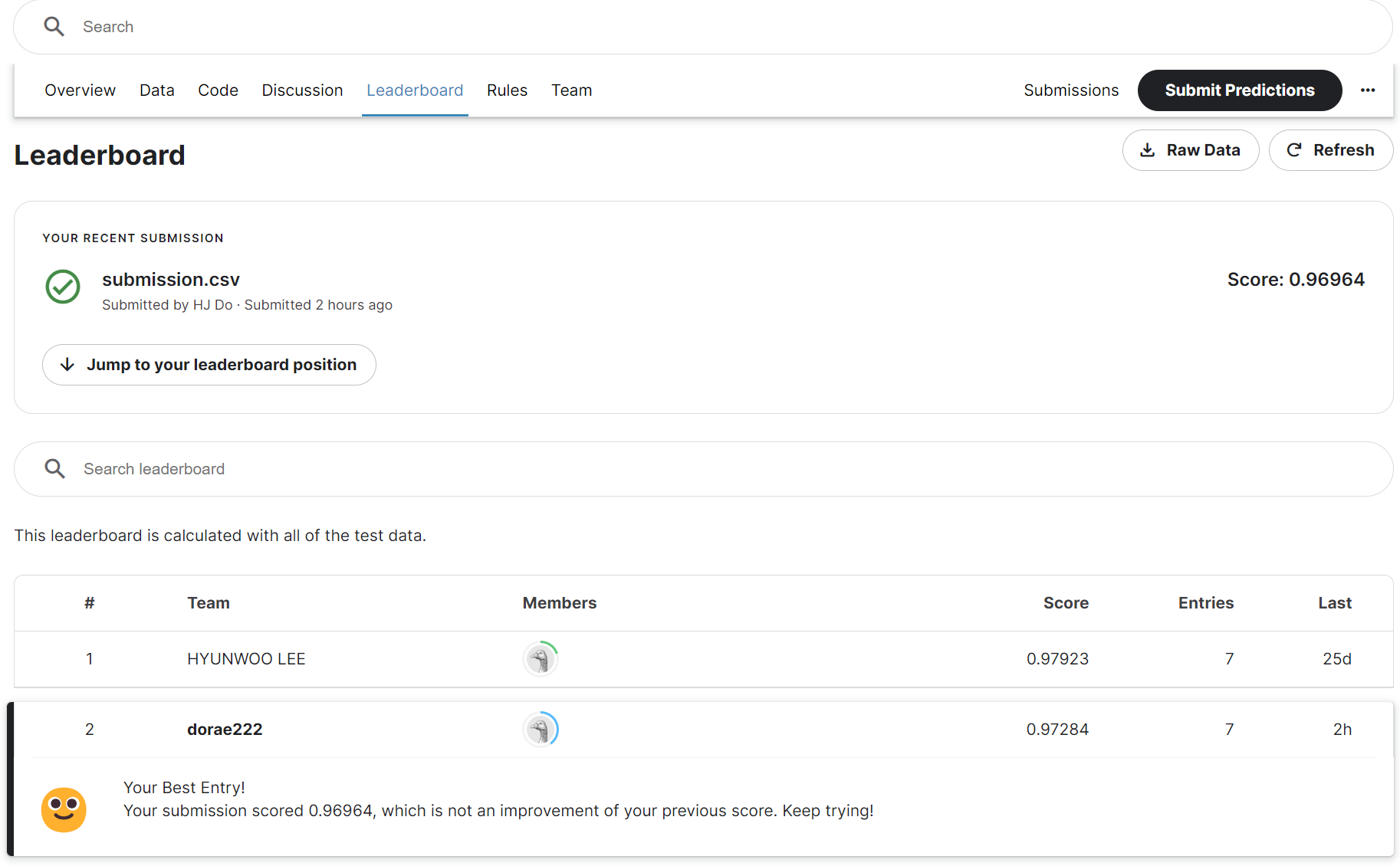
Task: Open HYUNWOO LEE member avatar
Action: coord(541,659)
